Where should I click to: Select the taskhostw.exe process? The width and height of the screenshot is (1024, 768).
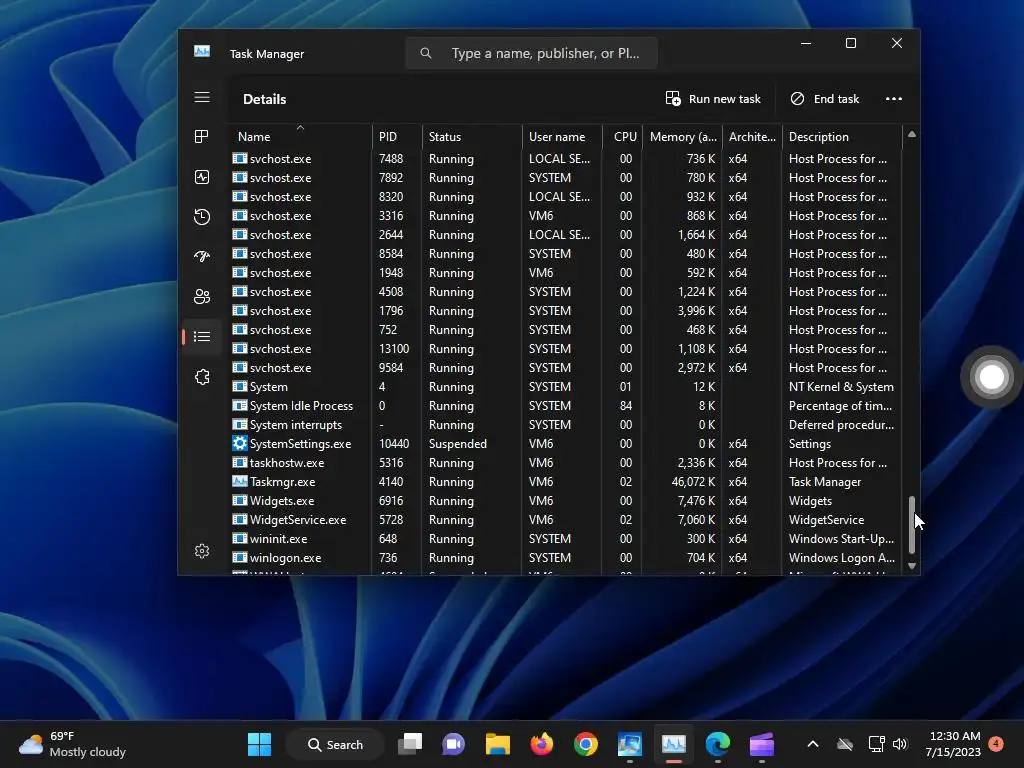click(566, 462)
